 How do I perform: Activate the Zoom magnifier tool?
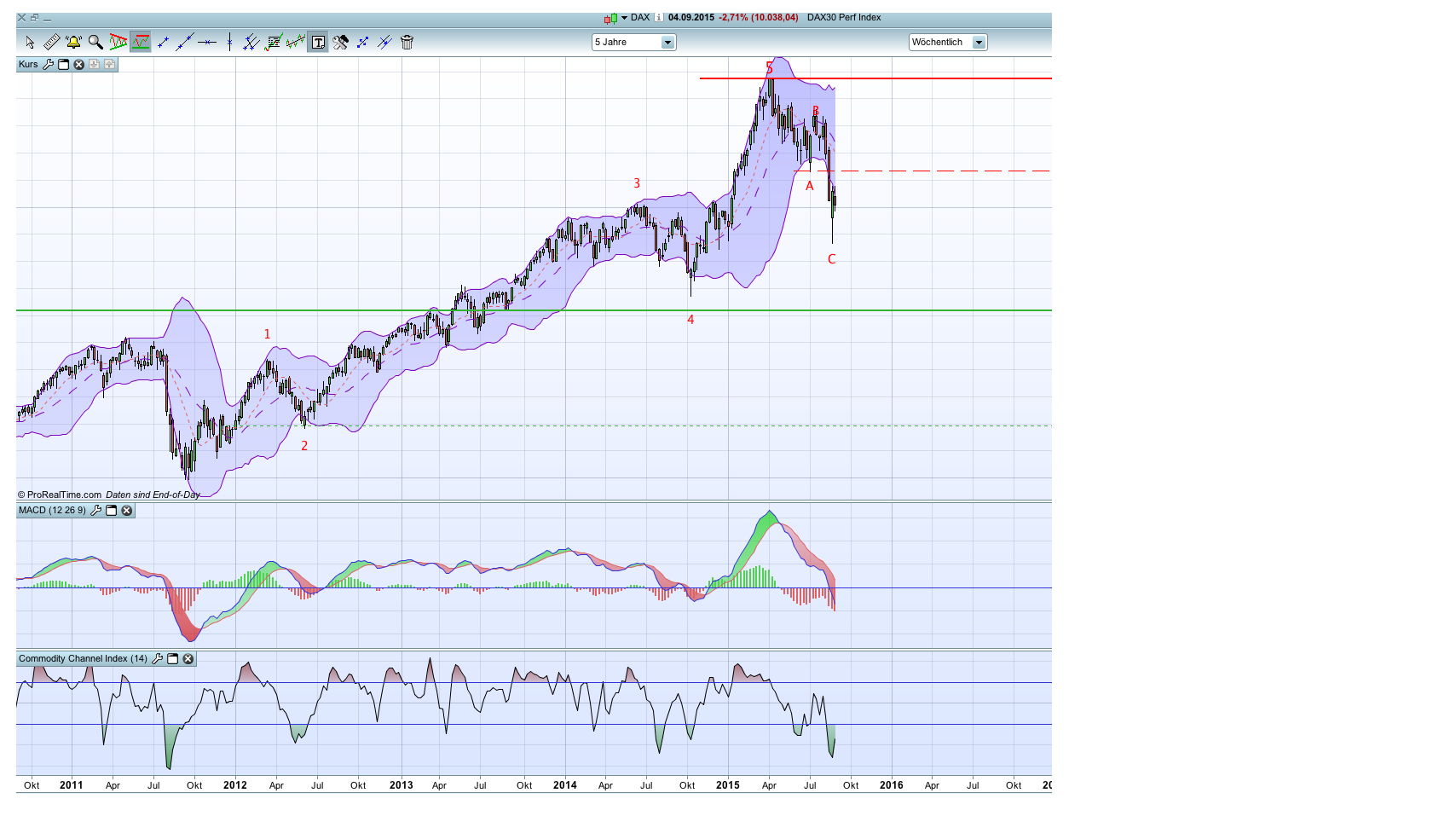tap(95, 42)
